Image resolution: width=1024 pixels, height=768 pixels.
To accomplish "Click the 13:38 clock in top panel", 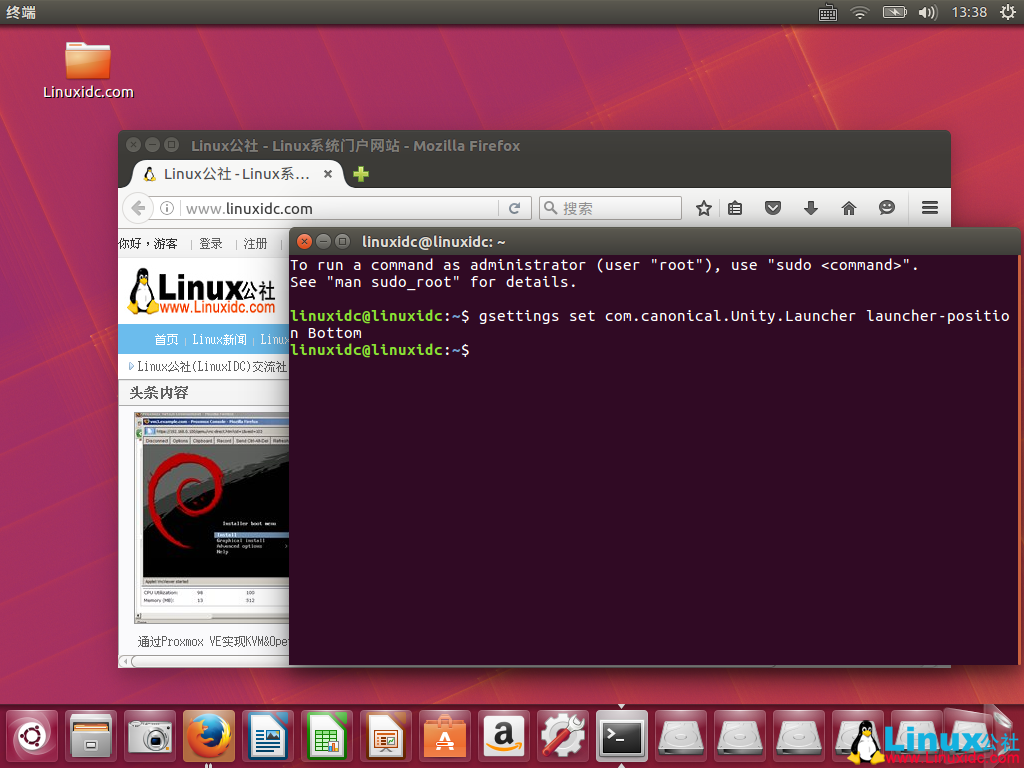I will [969, 12].
